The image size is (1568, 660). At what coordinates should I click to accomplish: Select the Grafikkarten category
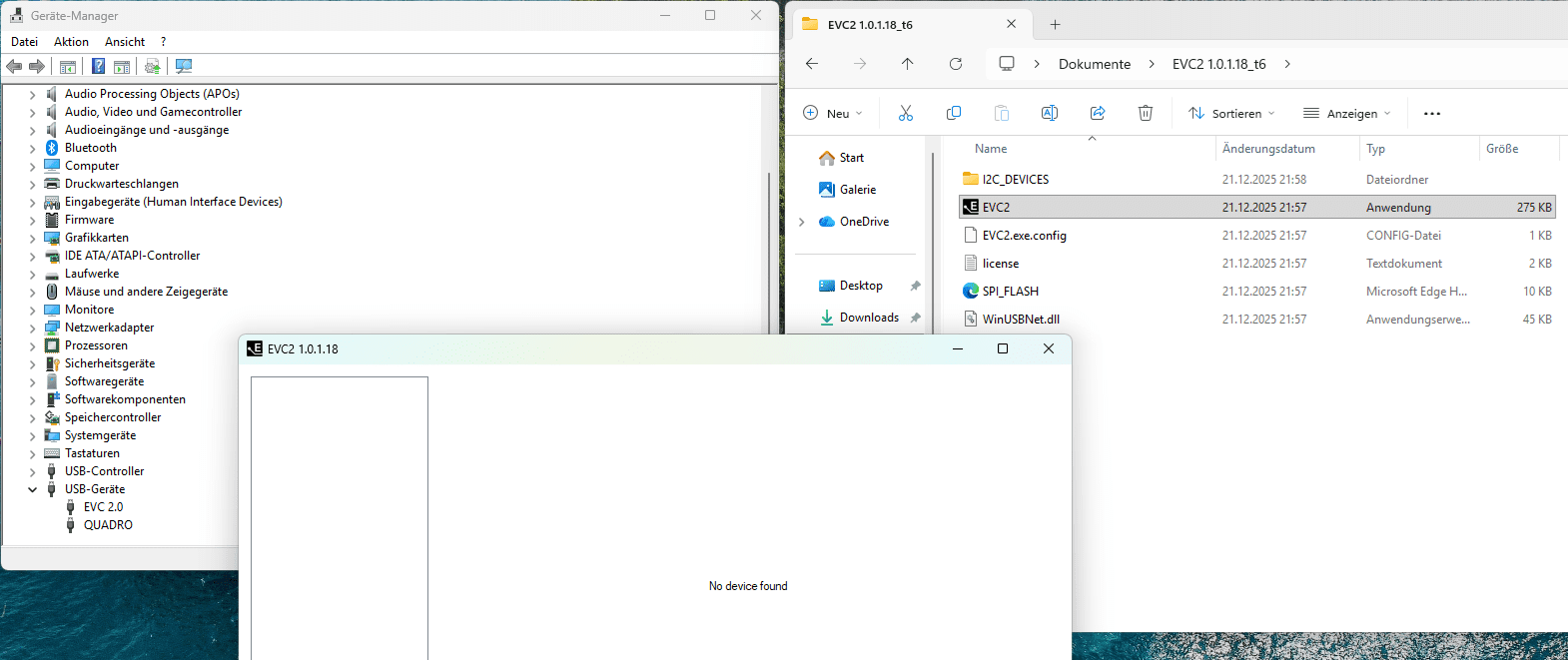click(97, 238)
